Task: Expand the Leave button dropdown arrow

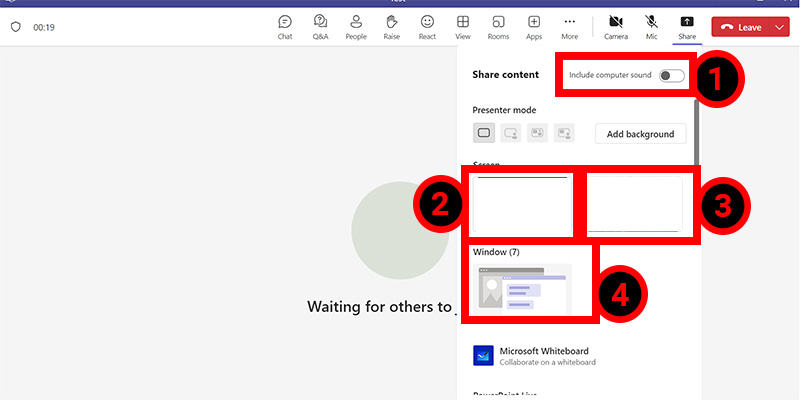Action: click(x=781, y=27)
